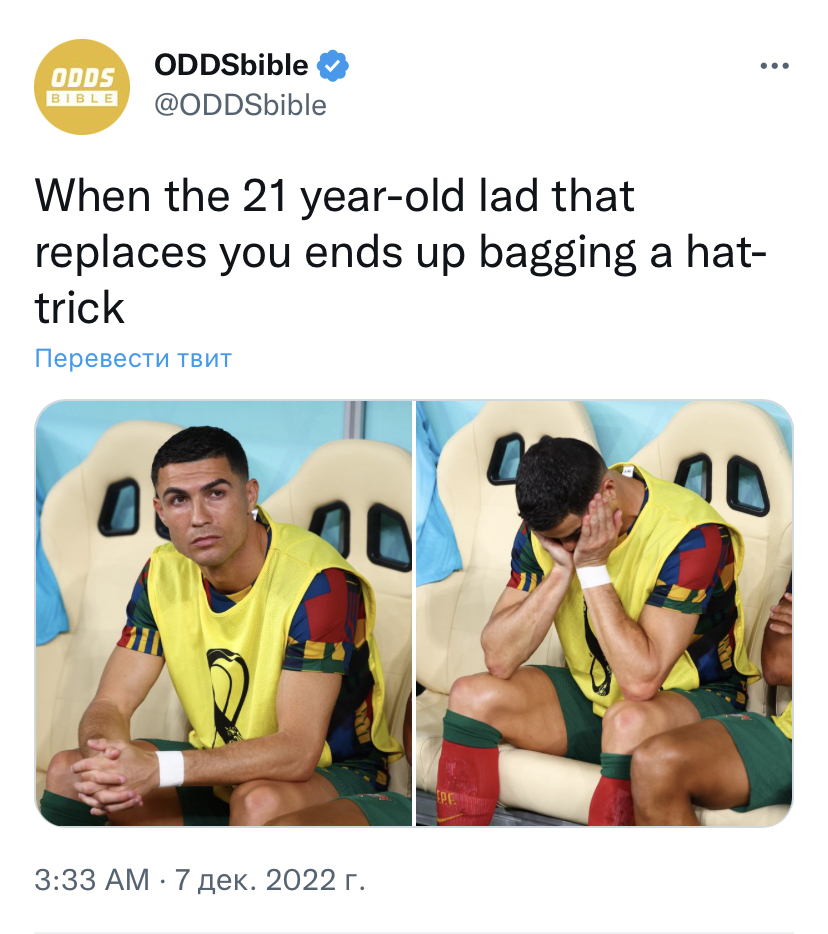Click the World Cup emblem on left bib

[x=228, y=695]
